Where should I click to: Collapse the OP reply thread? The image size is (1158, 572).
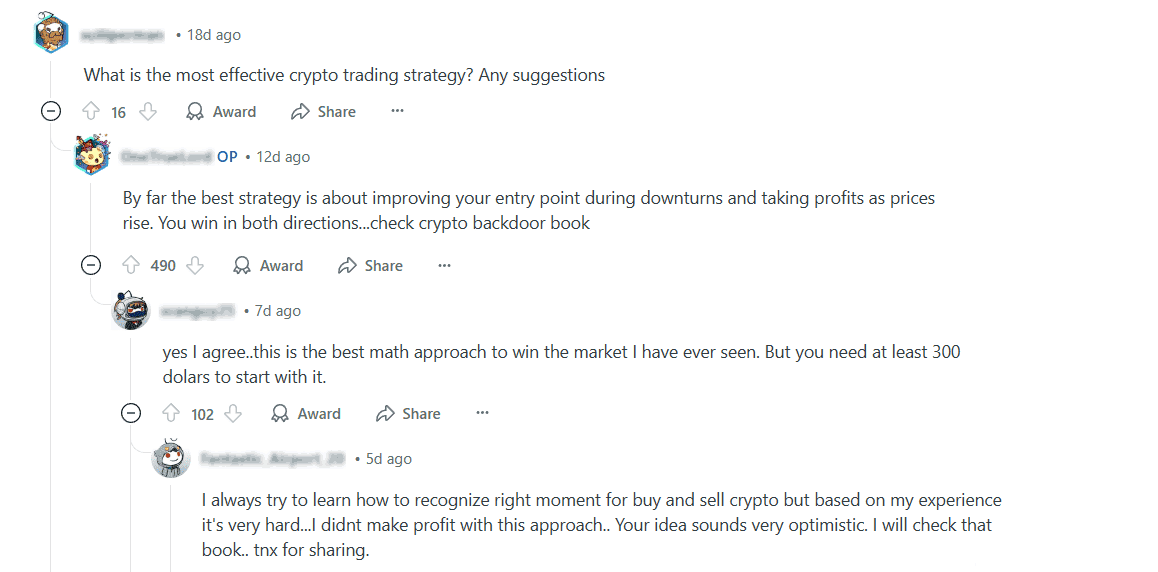point(90,265)
